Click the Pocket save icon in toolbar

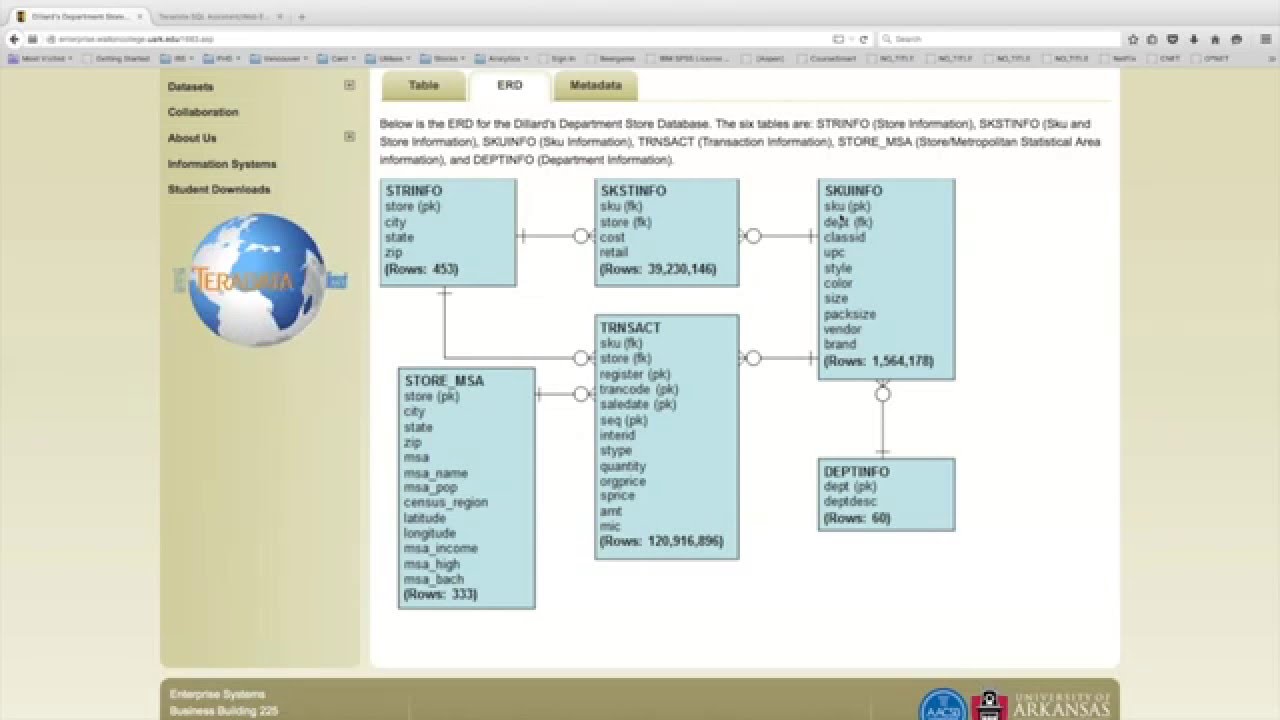(x=1173, y=39)
